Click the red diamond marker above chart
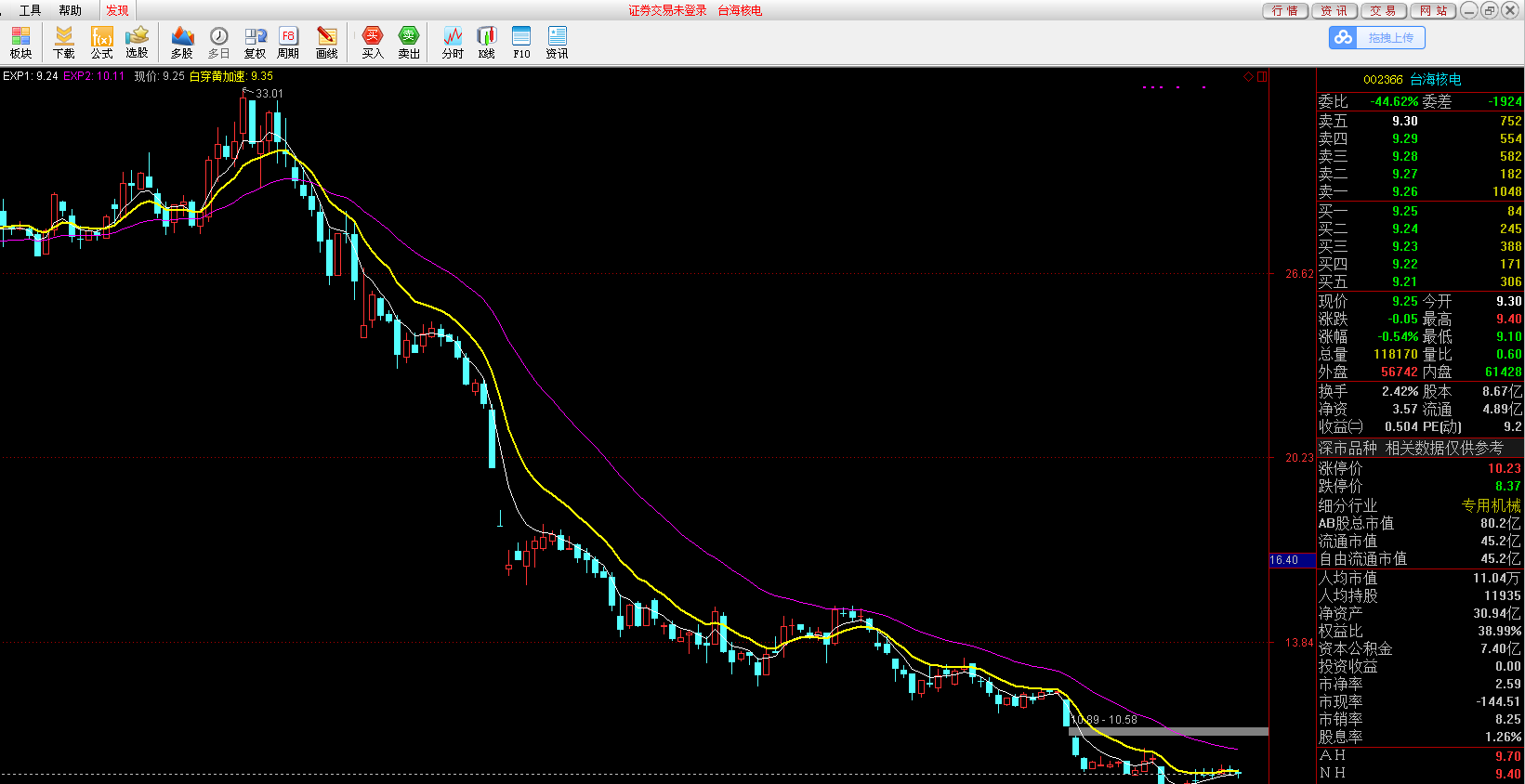This screenshot has height=784, width=1525. click(1248, 77)
